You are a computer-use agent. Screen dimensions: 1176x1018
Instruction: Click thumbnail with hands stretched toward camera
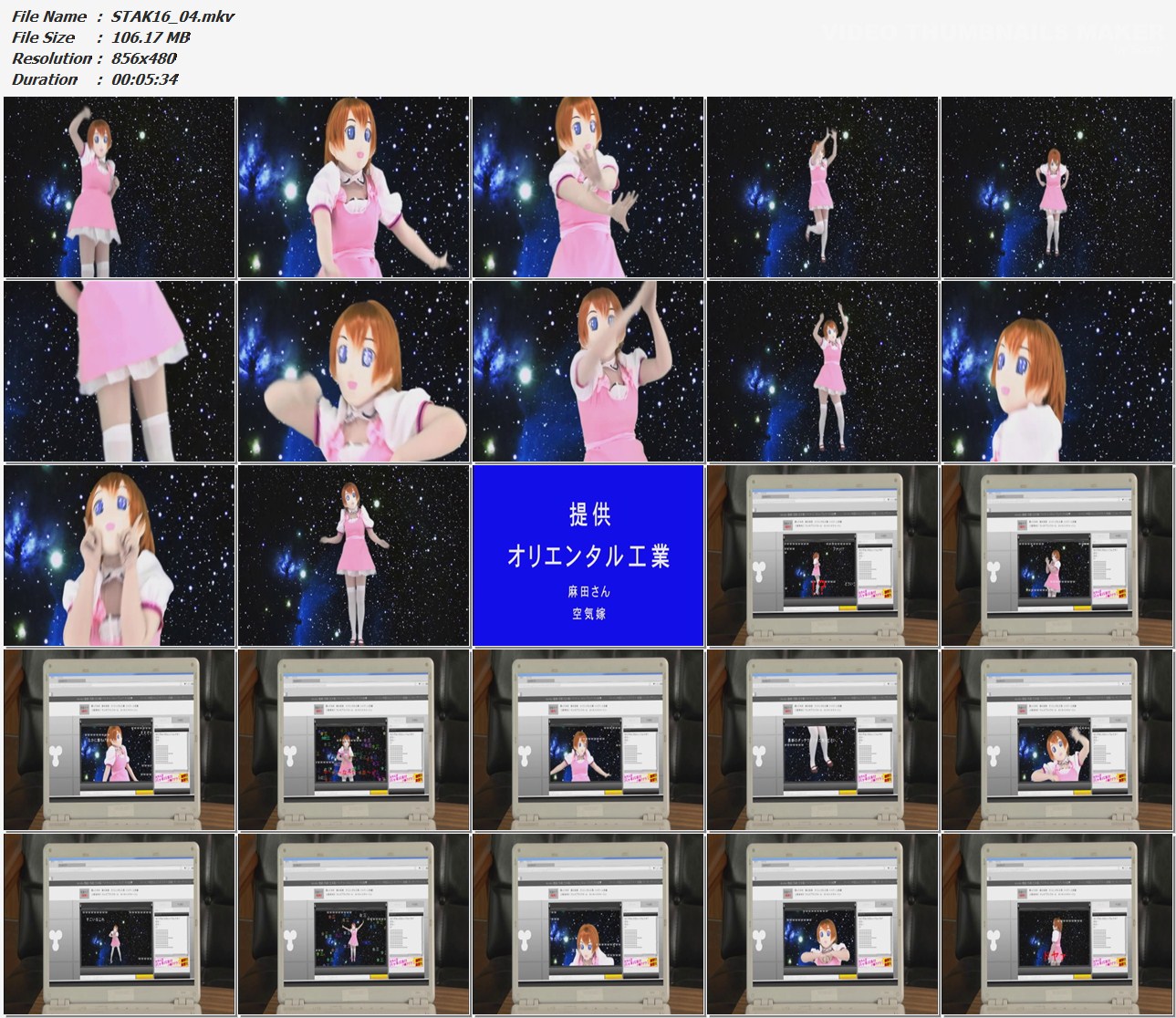(x=588, y=187)
